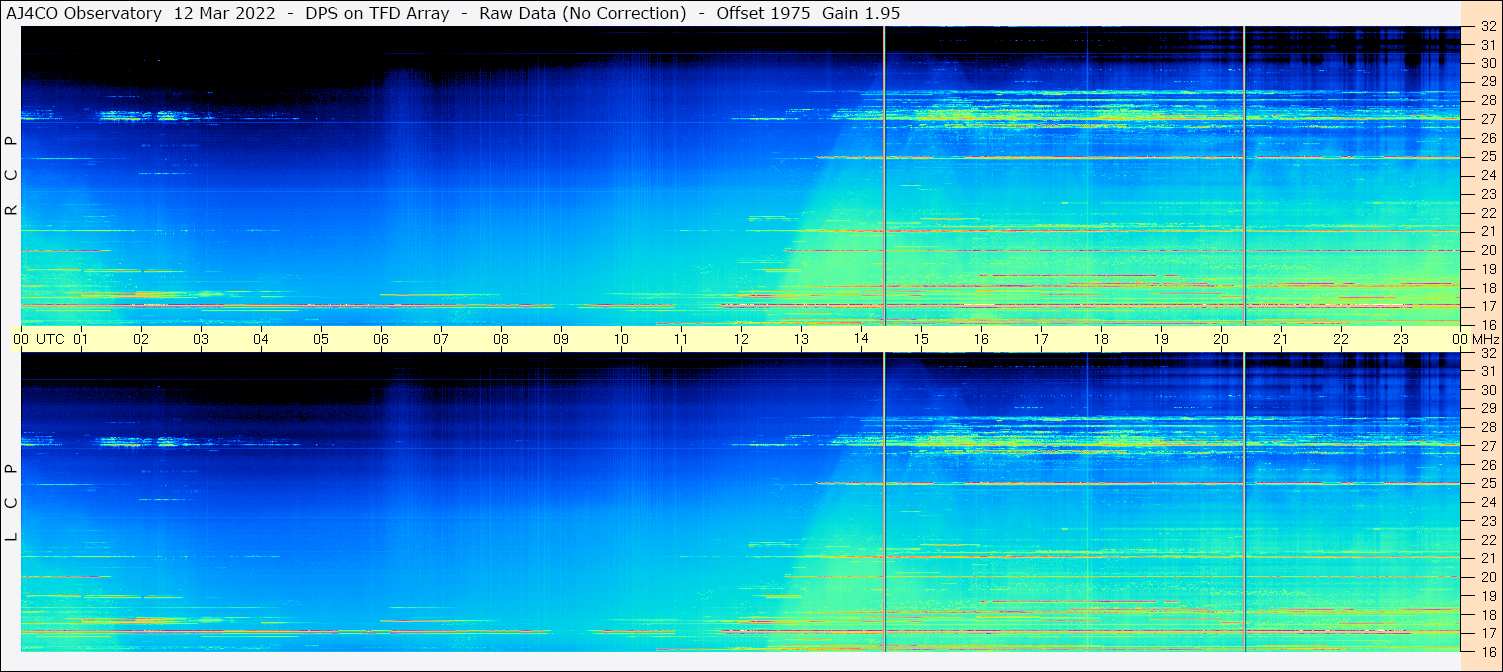Screen dimensions: 1503x672
Task: Select the 23 MHz label of the LCP panel
Action: pos(1487,521)
